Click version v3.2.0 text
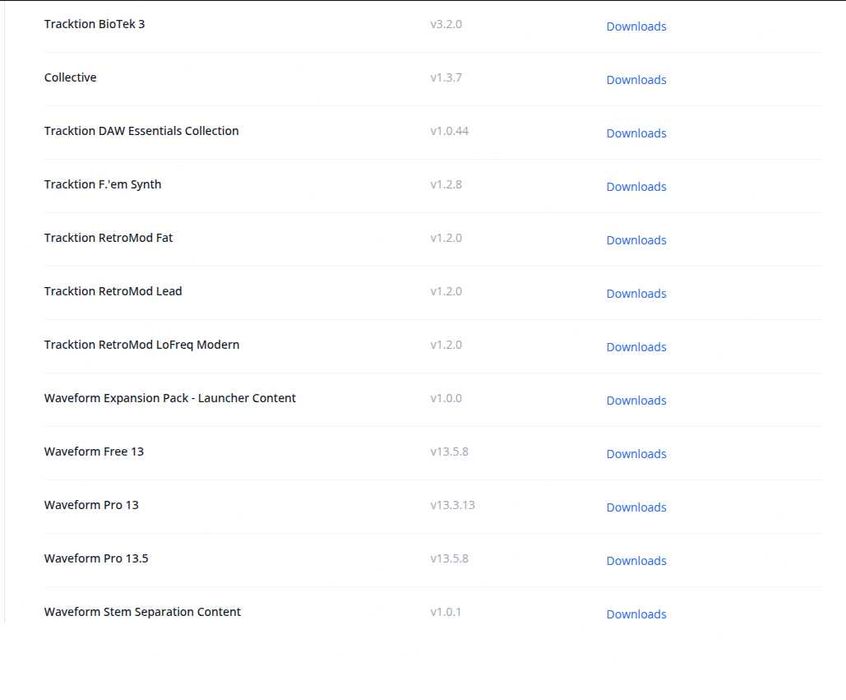The image size is (846, 700). click(446, 24)
